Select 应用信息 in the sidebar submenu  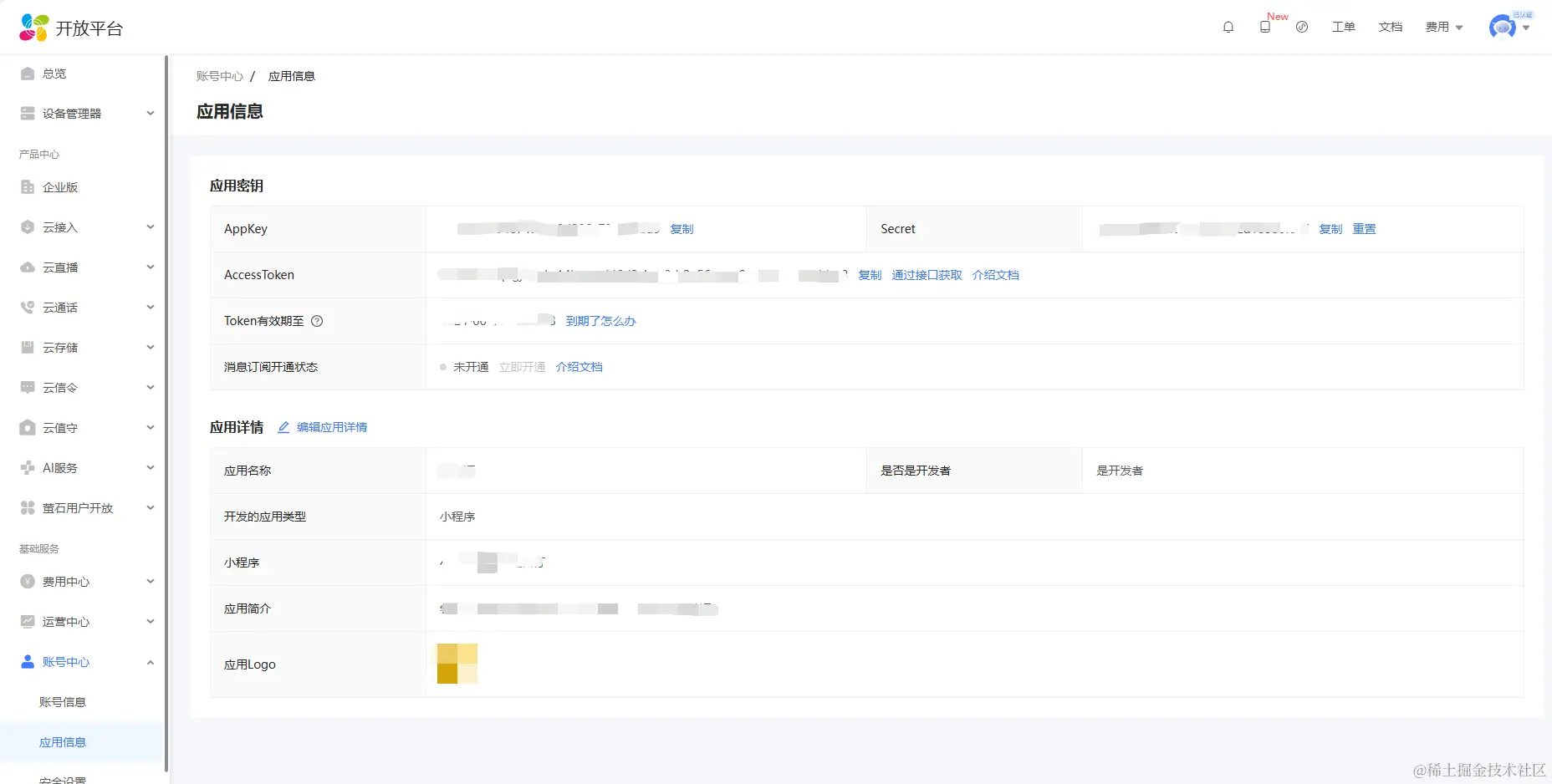point(63,742)
